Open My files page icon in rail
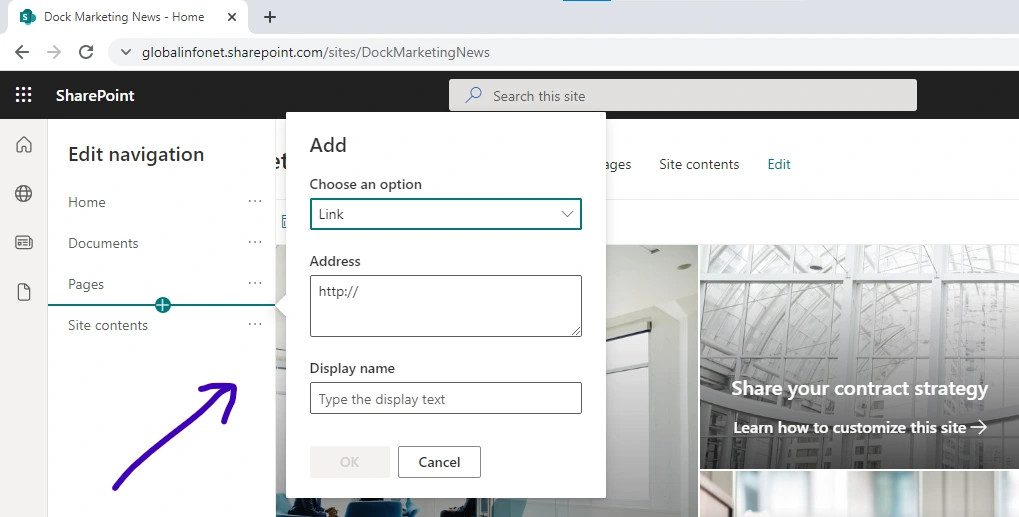1019x517 pixels. pos(24,292)
